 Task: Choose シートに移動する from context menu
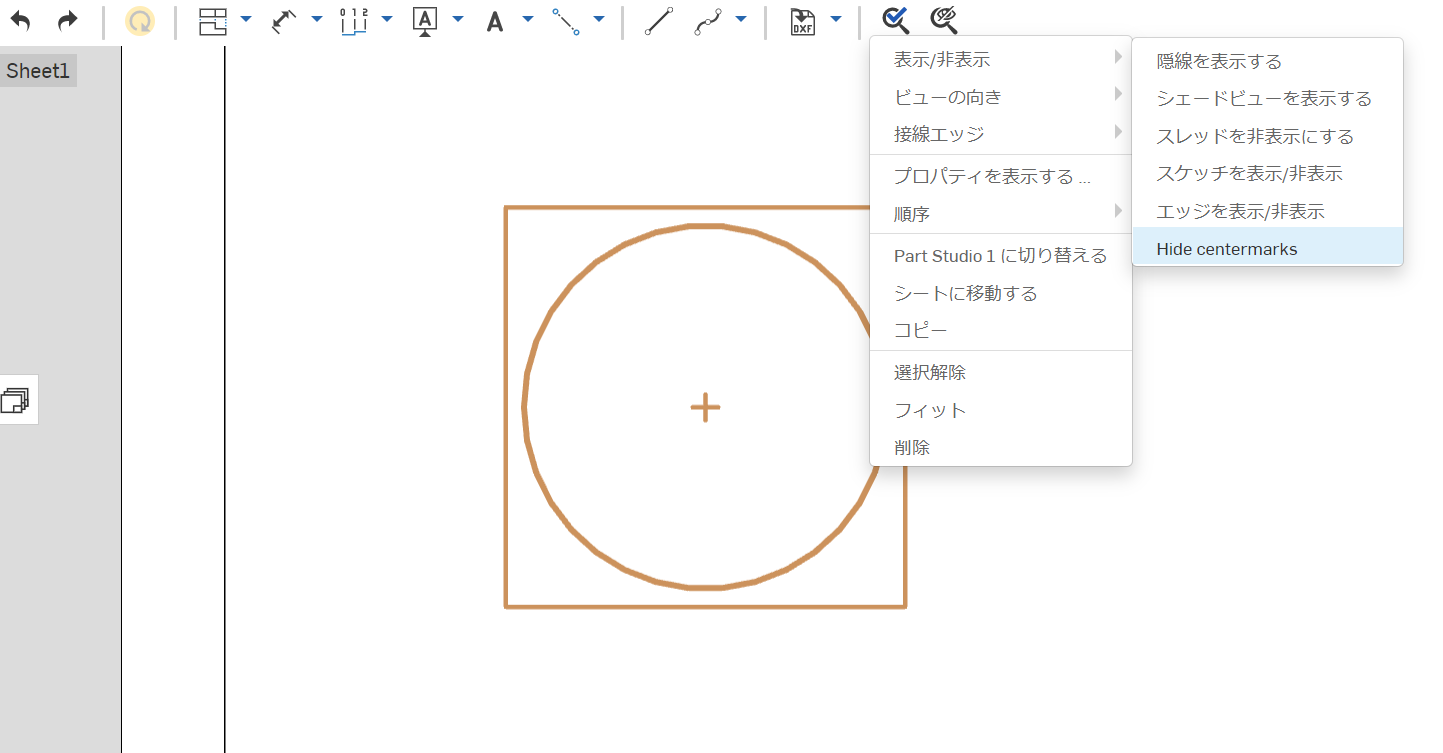tap(1001, 293)
